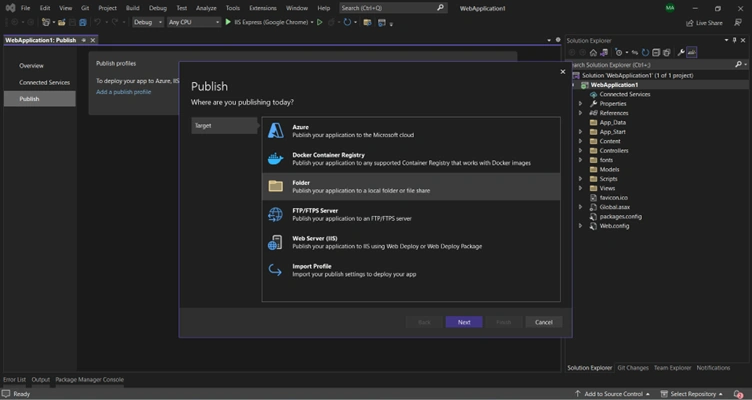Click the Live Share button

coord(704,23)
